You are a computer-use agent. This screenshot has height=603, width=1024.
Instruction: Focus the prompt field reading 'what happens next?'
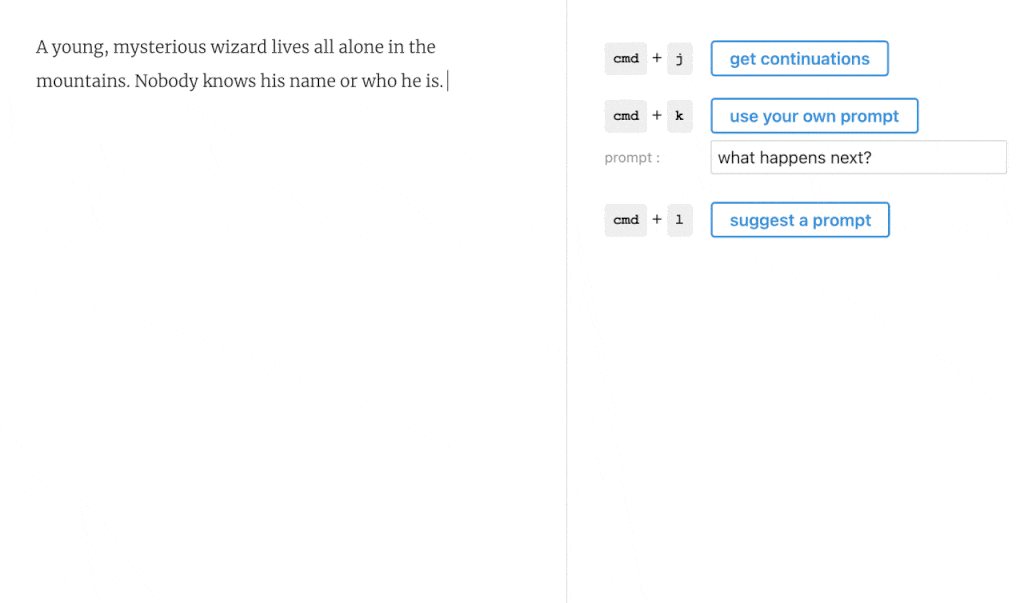pos(858,157)
